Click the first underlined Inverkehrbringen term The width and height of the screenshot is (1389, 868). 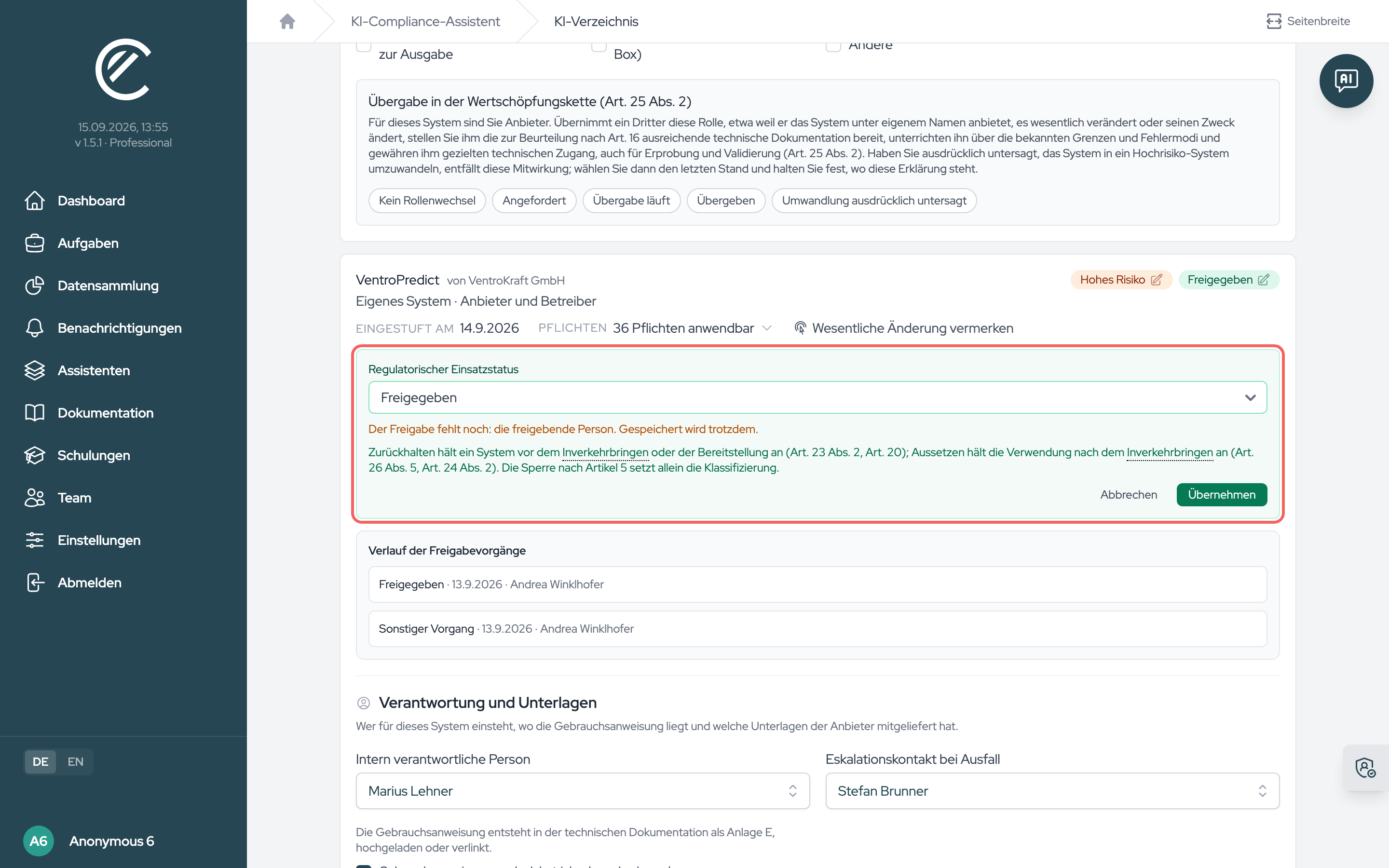tap(605, 452)
